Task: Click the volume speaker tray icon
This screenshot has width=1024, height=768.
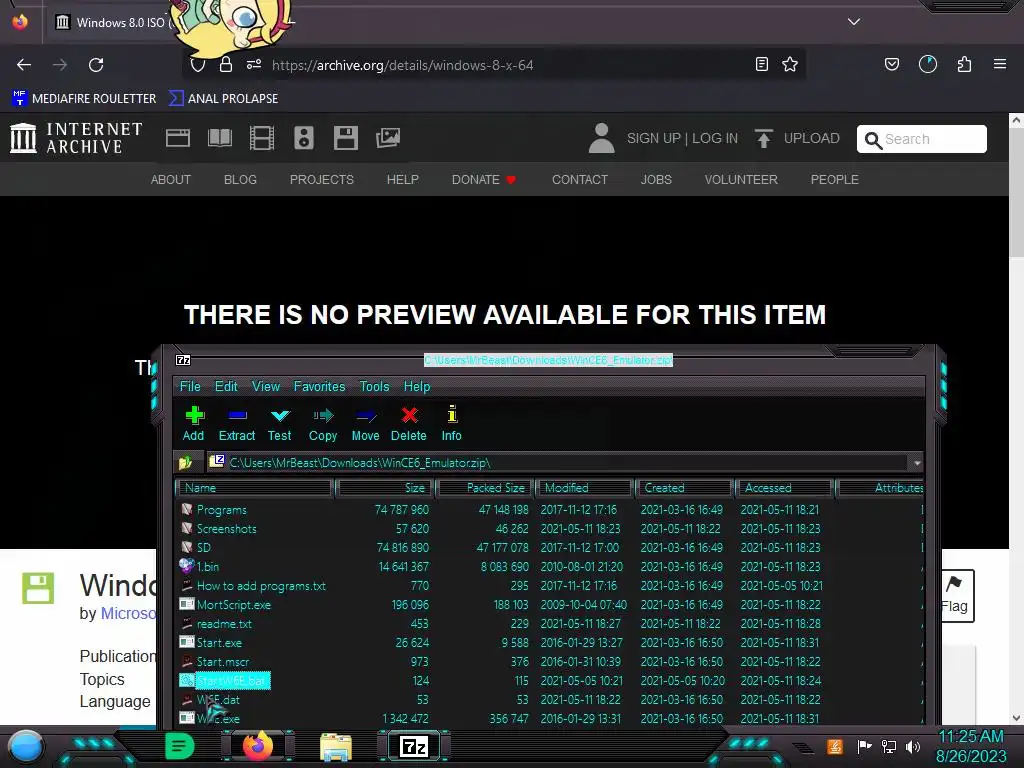Action: 913,746
